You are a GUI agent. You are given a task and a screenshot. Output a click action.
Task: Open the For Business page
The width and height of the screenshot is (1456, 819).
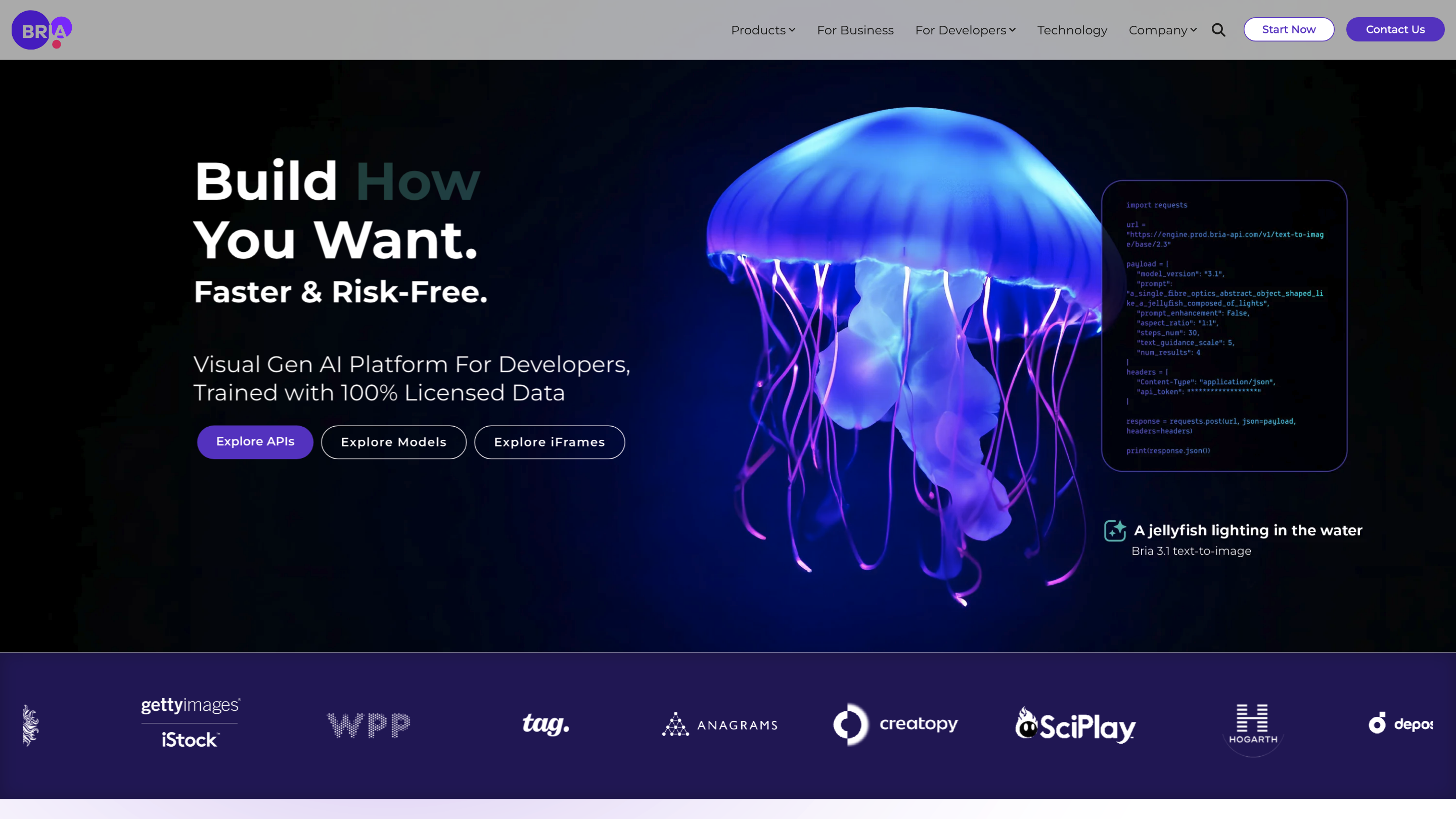click(x=854, y=30)
